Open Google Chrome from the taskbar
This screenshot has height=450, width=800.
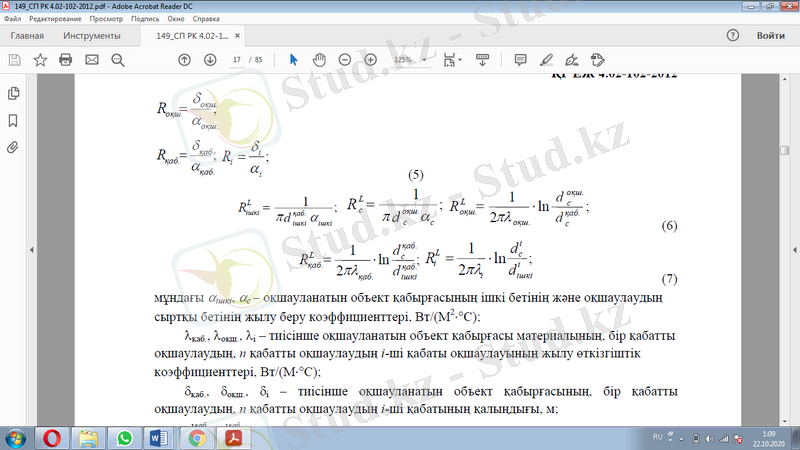[x=197, y=438]
